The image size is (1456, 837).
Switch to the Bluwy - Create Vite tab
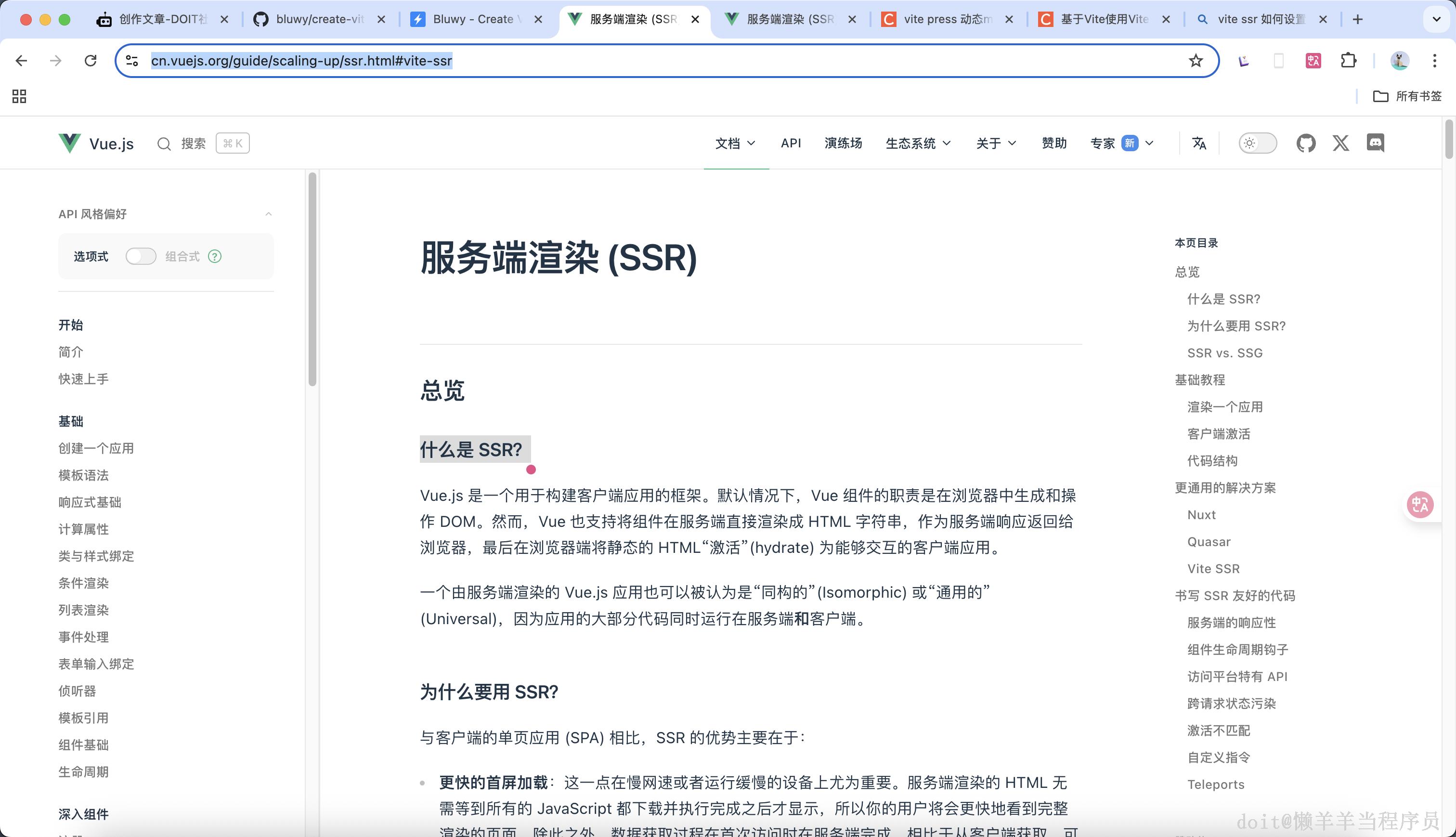(472, 19)
